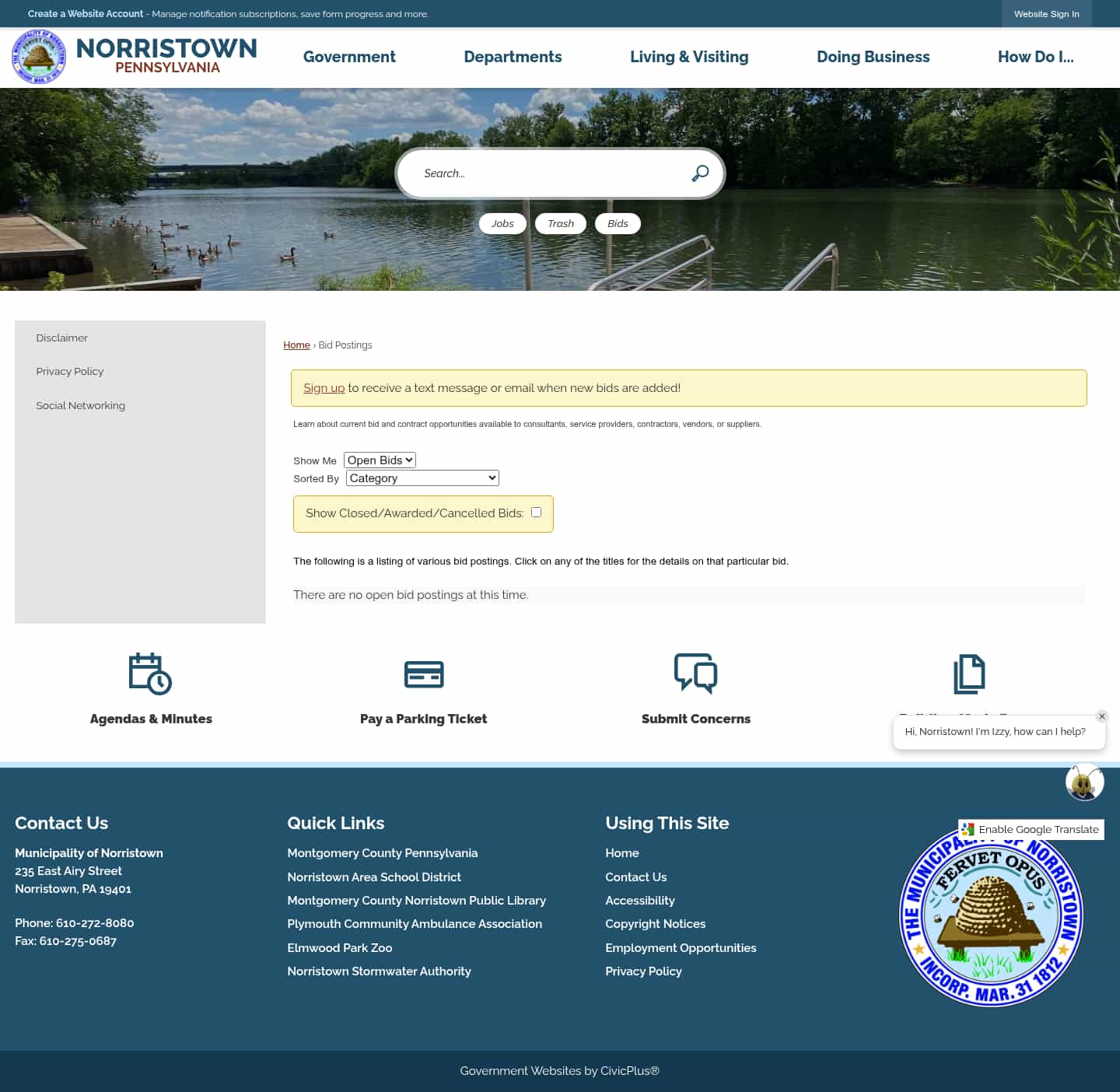Click the Submit Concerns speech bubble icon
The image size is (1120, 1092).
pyautogui.click(x=696, y=674)
